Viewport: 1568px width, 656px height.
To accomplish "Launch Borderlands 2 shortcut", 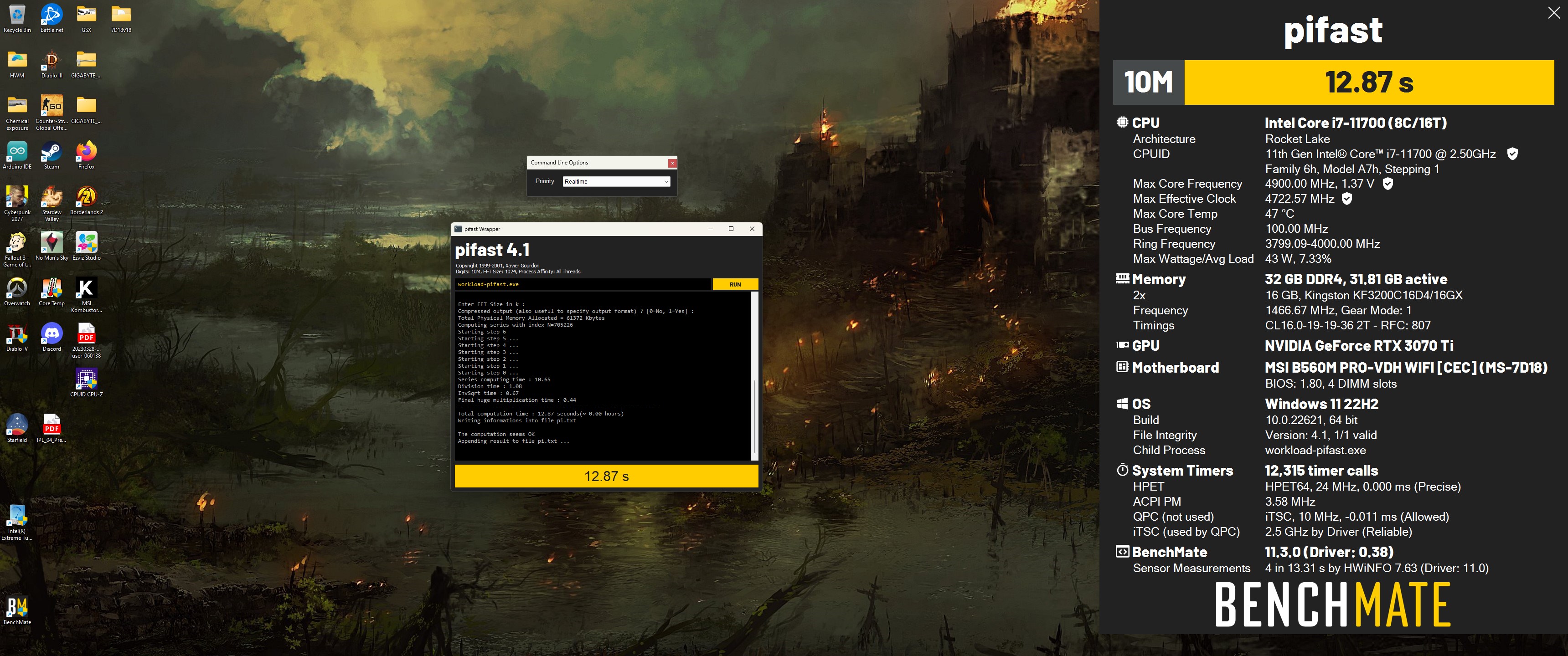I will (x=87, y=201).
